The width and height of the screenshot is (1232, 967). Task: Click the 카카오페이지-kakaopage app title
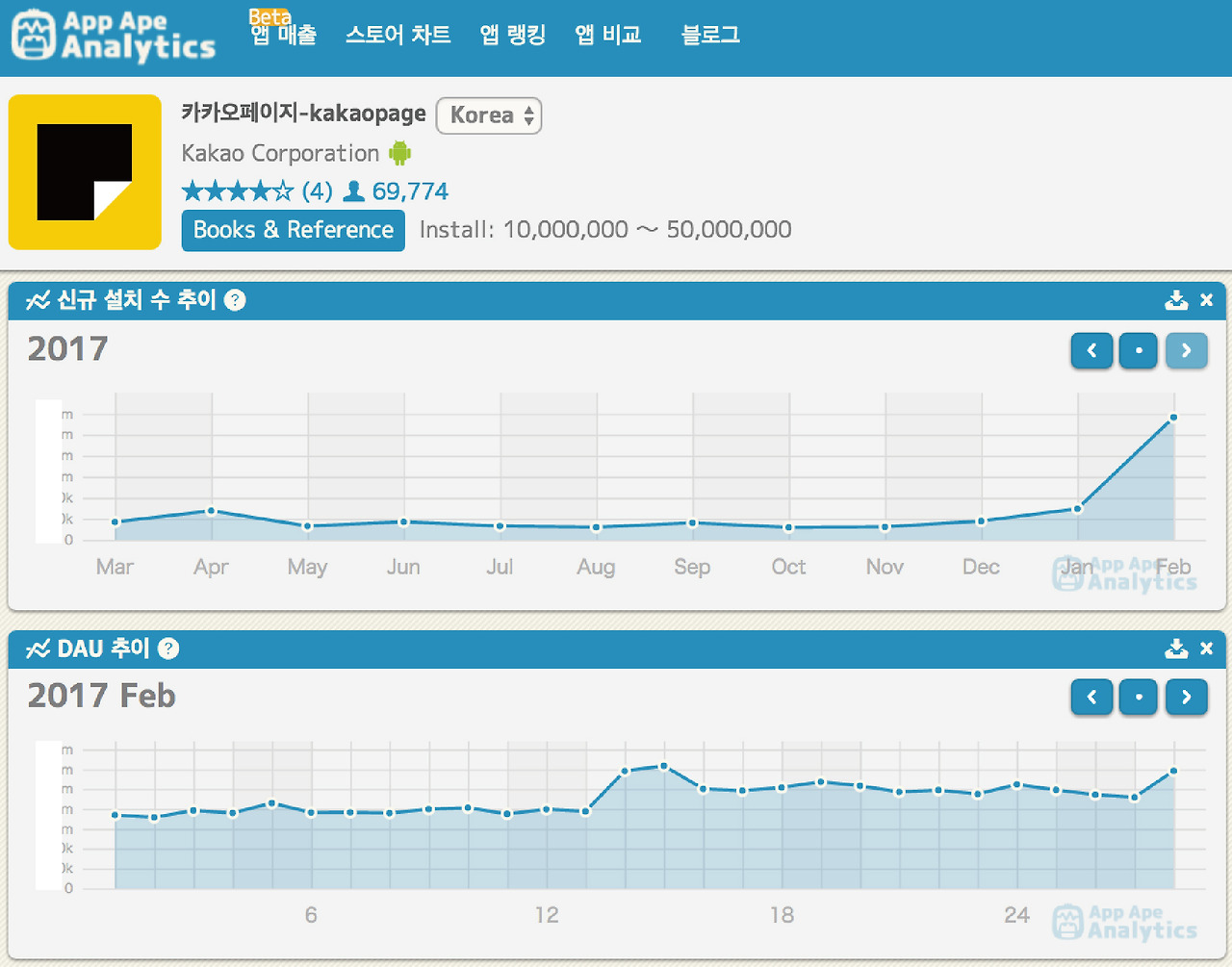(x=303, y=114)
